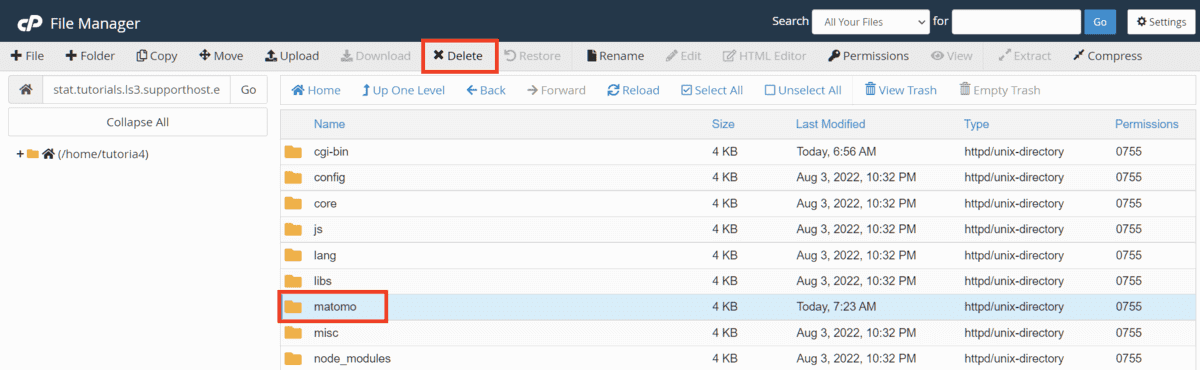Check Select All files

point(711,90)
